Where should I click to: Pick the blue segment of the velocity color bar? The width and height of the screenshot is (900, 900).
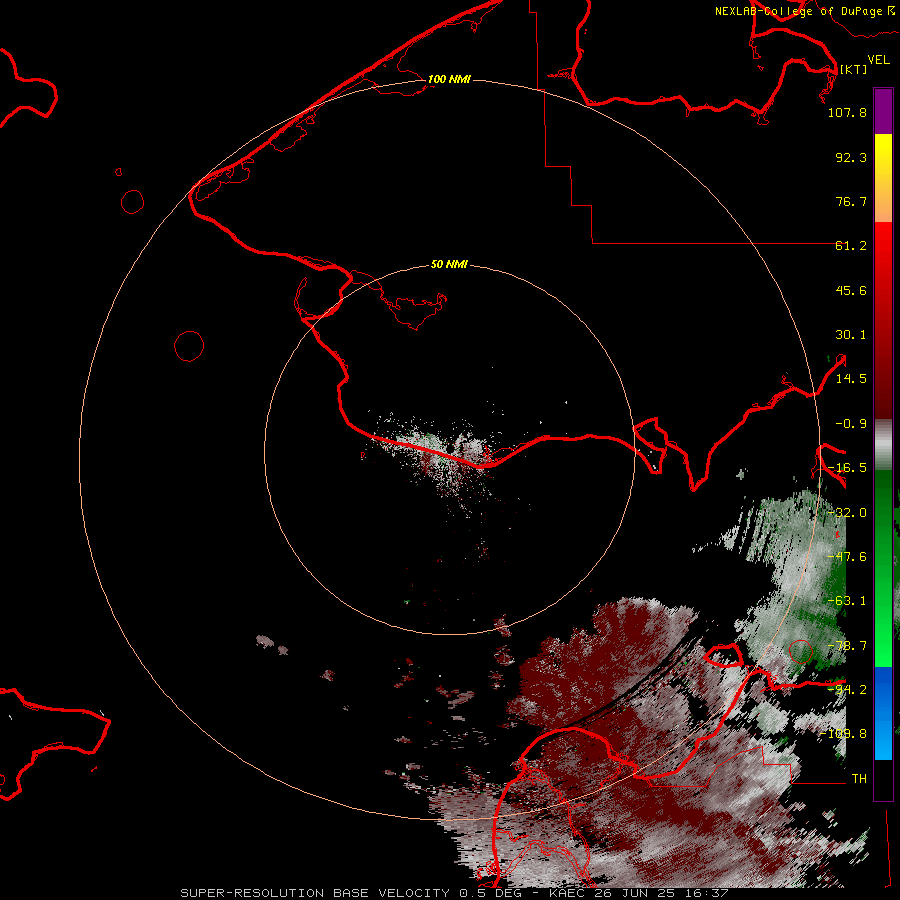(x=883, y=713)
